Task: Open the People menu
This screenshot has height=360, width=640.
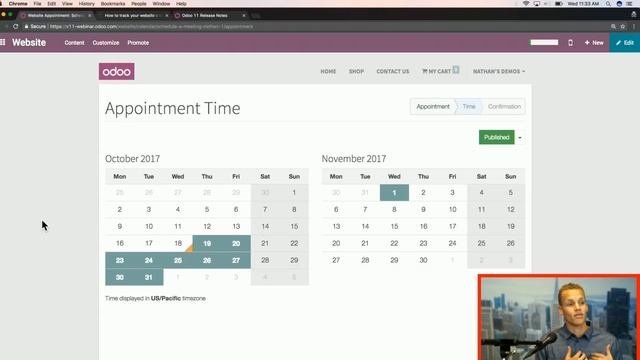Action: point(139,4)
